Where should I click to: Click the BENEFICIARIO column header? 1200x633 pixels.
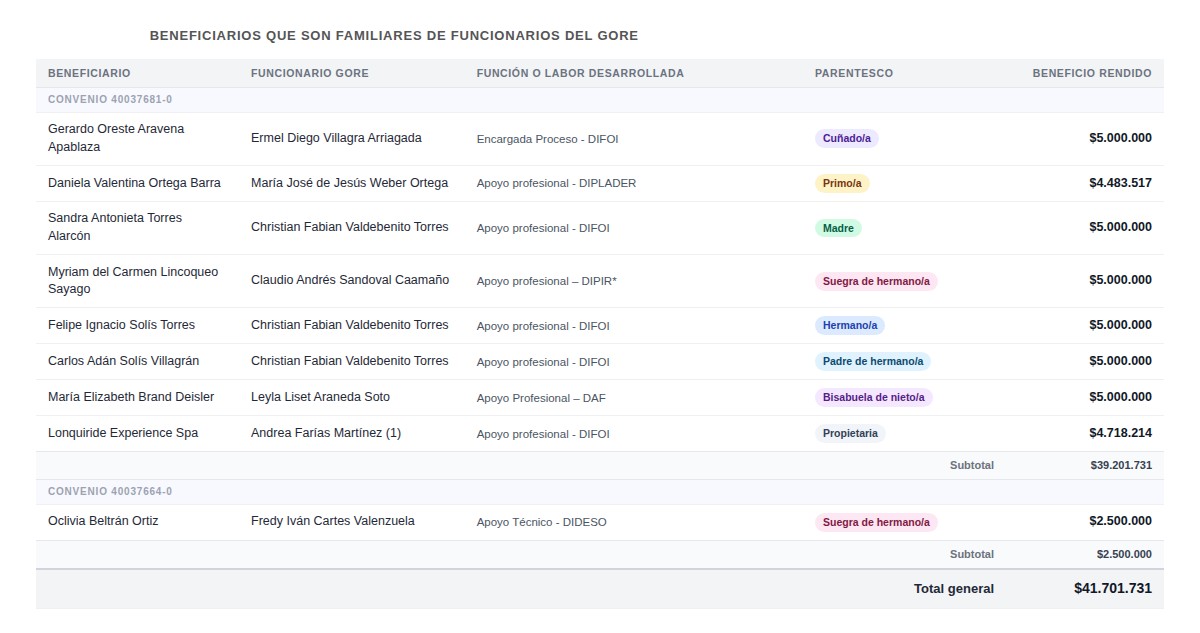click(x=89, y=73)
